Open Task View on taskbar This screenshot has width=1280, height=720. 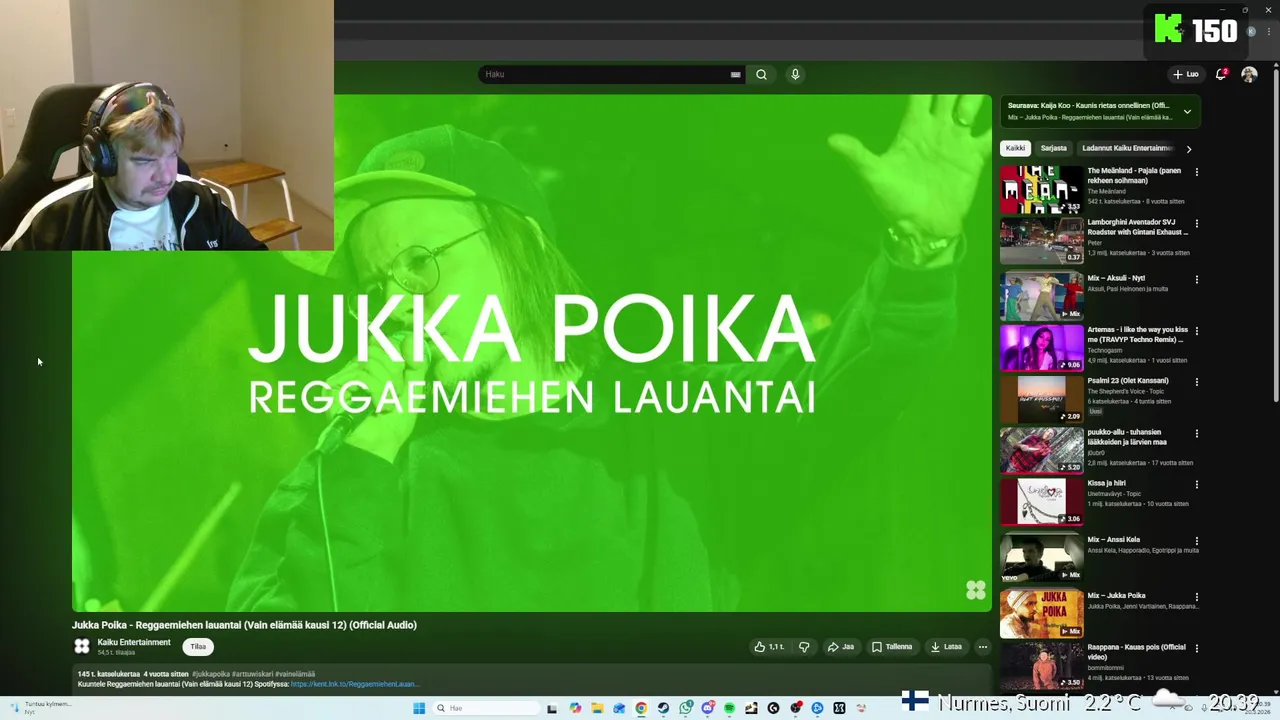(552, 708)
